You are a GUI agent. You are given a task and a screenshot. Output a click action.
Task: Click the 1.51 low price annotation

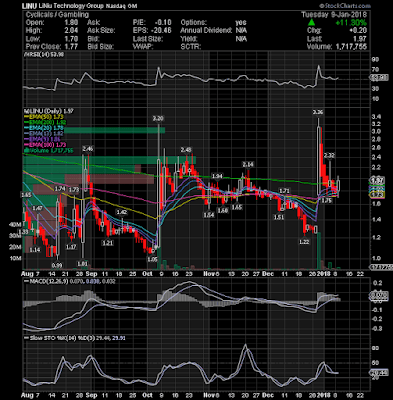coord(279,217)
